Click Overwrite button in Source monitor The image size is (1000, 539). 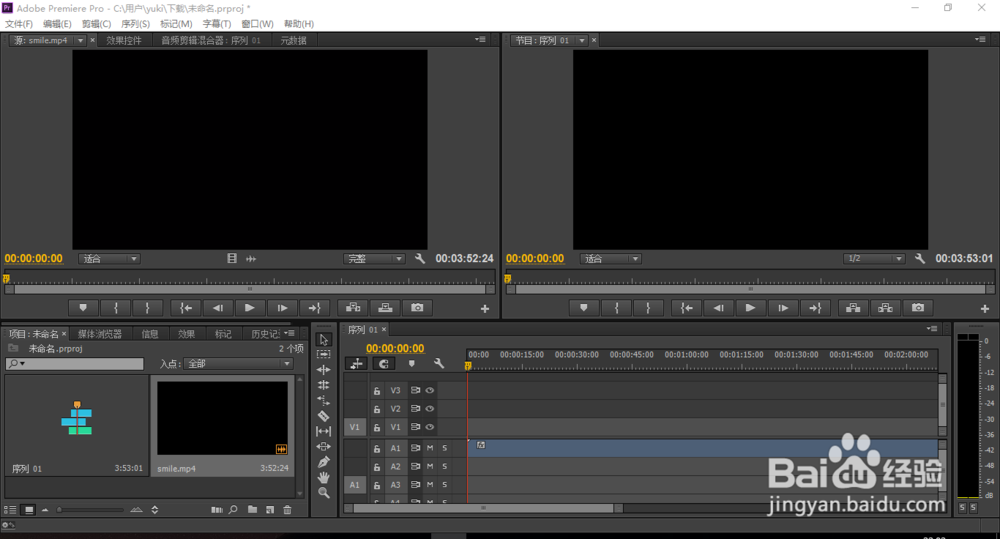coord(385,307)
